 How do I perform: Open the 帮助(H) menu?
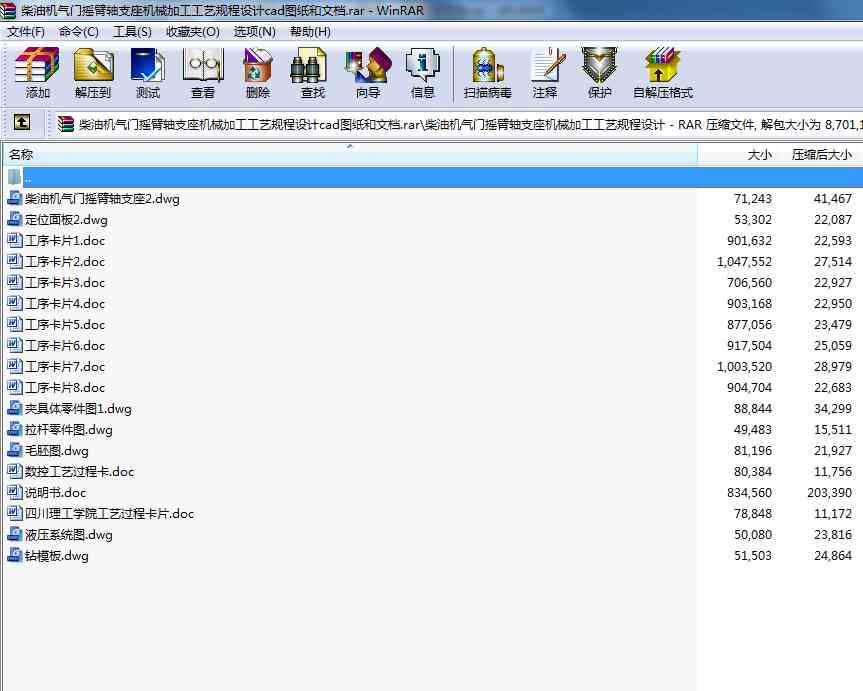(x=310, y=32)
